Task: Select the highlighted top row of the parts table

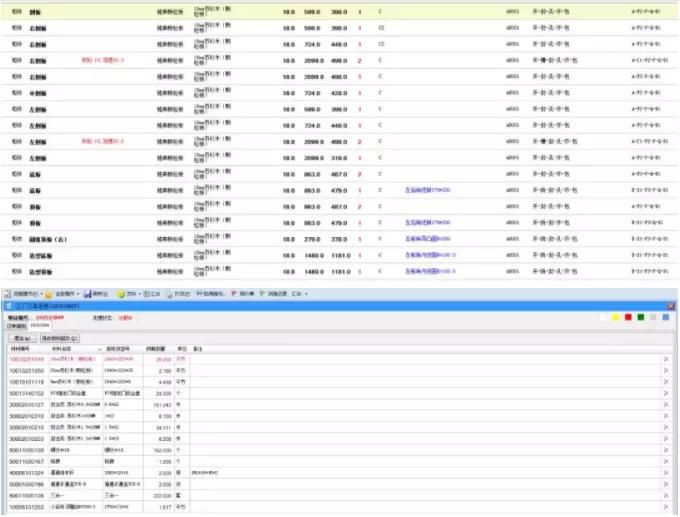Action: click(x=339, y=12)
